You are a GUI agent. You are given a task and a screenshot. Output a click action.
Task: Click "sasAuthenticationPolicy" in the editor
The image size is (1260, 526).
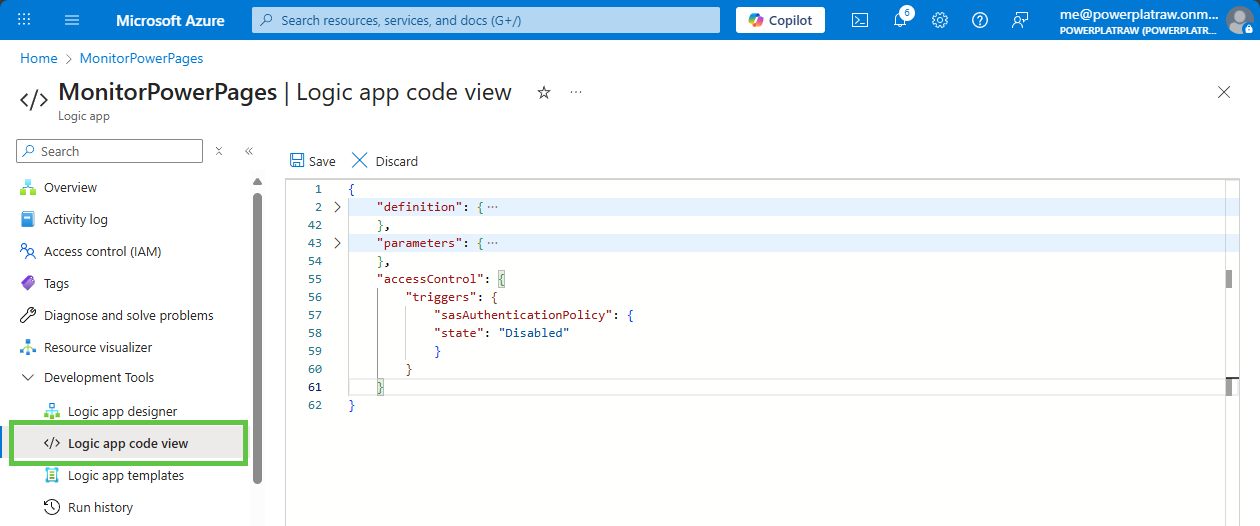(x=524, y=315)
